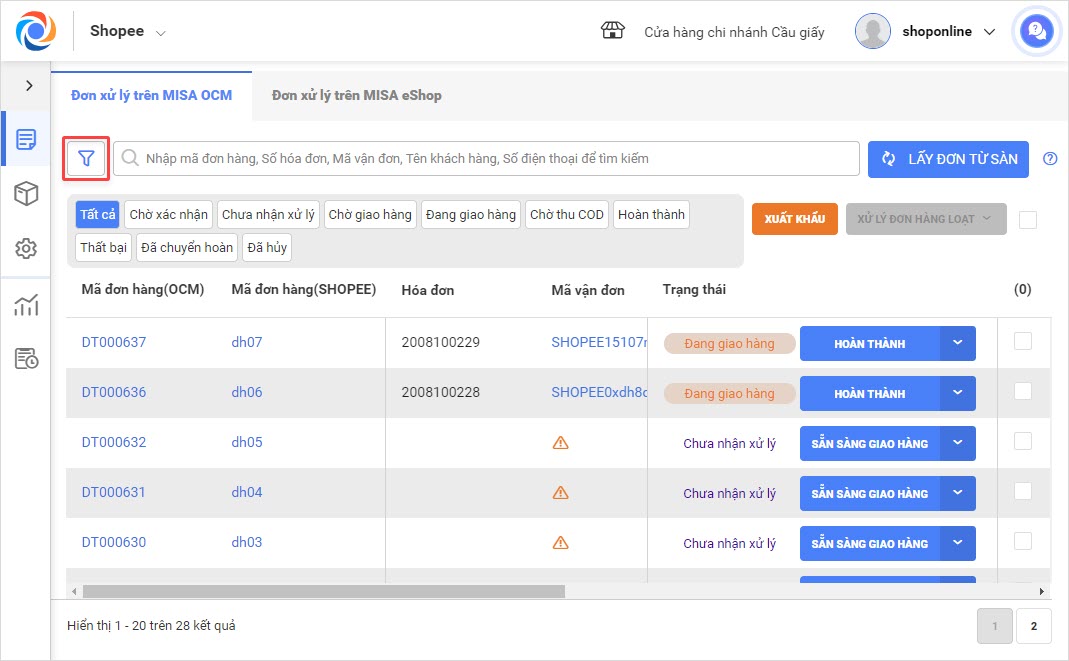
Task: Click the warning icon for order dh05
Action: click(560, 443)
